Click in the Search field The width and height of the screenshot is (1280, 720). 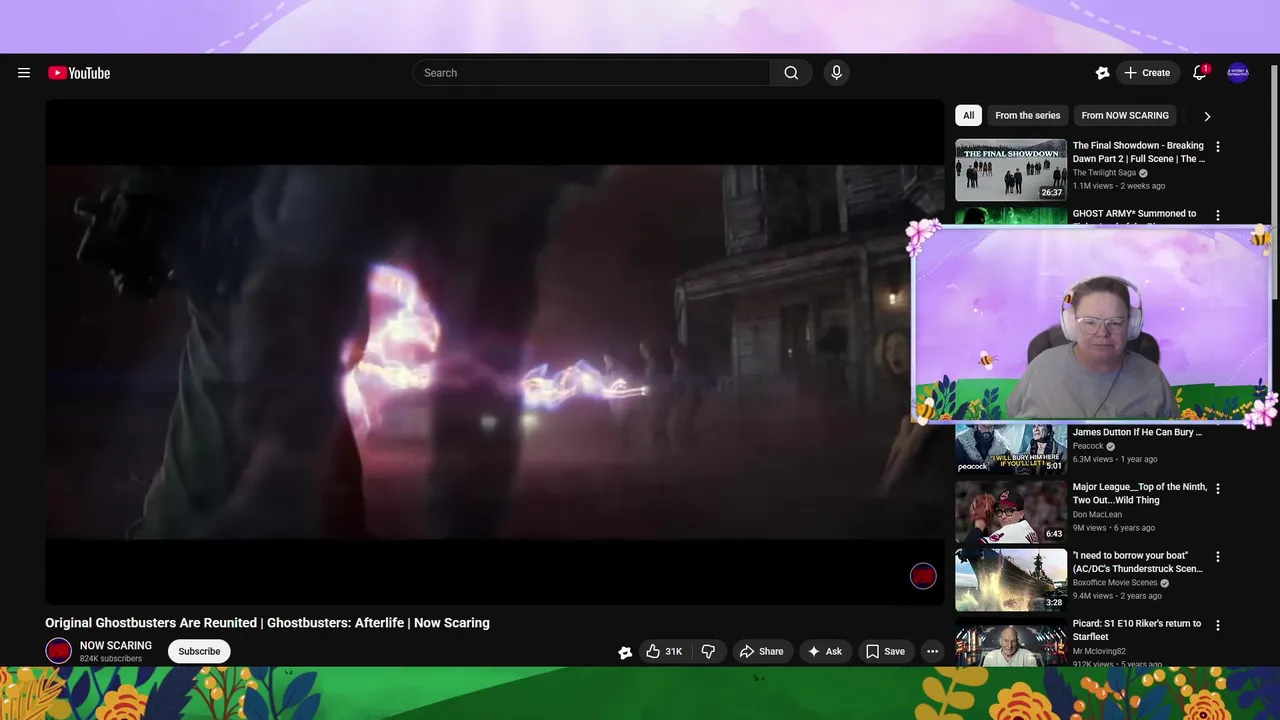(591, 73)
